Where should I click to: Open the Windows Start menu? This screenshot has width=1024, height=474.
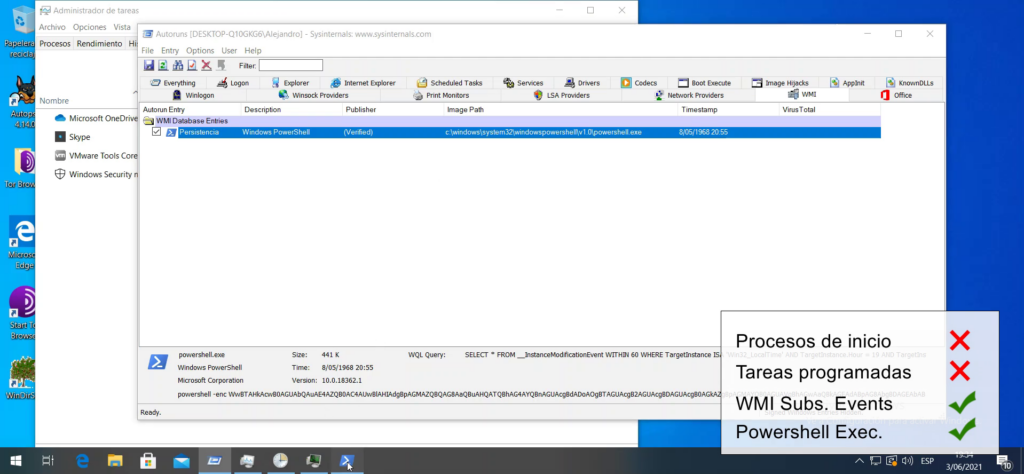(16, 461)
